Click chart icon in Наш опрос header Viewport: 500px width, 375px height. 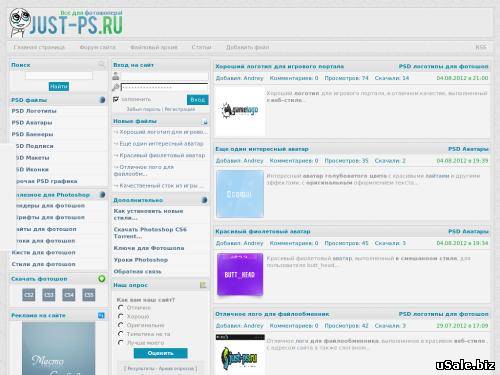coord(203,285)
